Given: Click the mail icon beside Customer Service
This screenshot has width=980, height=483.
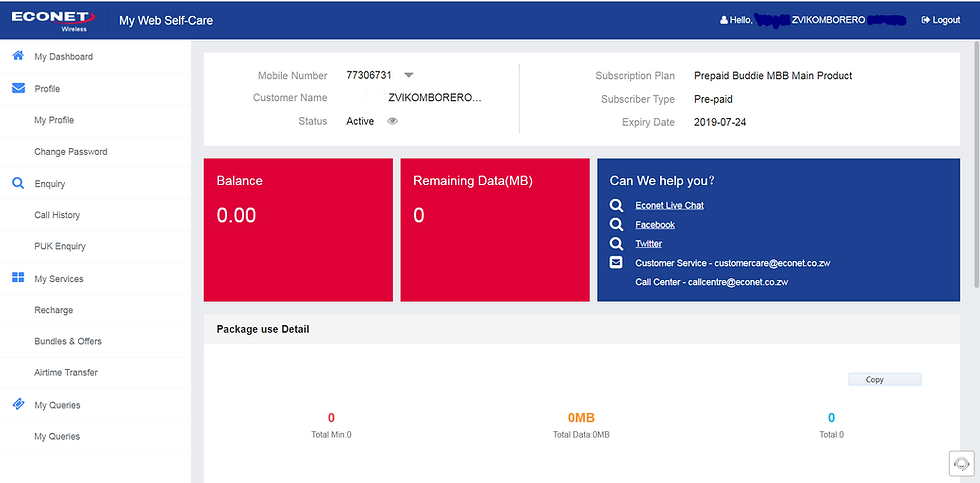Looking at the screenshot, I should (x=616, y=262).
